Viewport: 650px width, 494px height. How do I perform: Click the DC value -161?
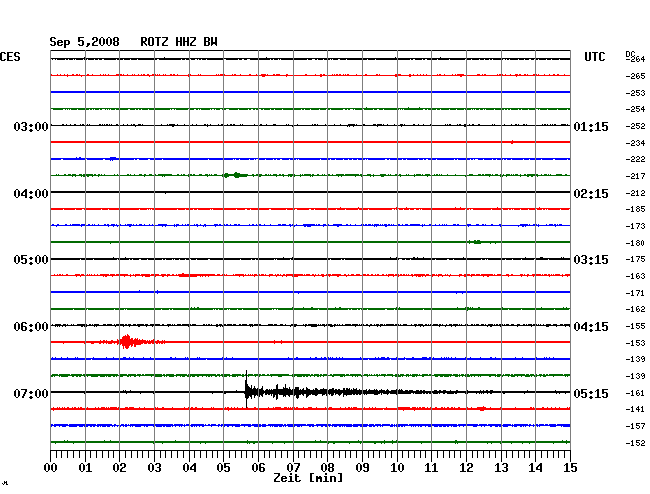[635, 393]
